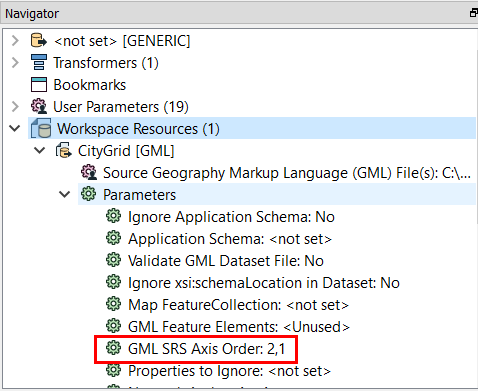Click the Navigator panel title
The height and width of the screenshot is (391, 478).
[x=32, y=14]
